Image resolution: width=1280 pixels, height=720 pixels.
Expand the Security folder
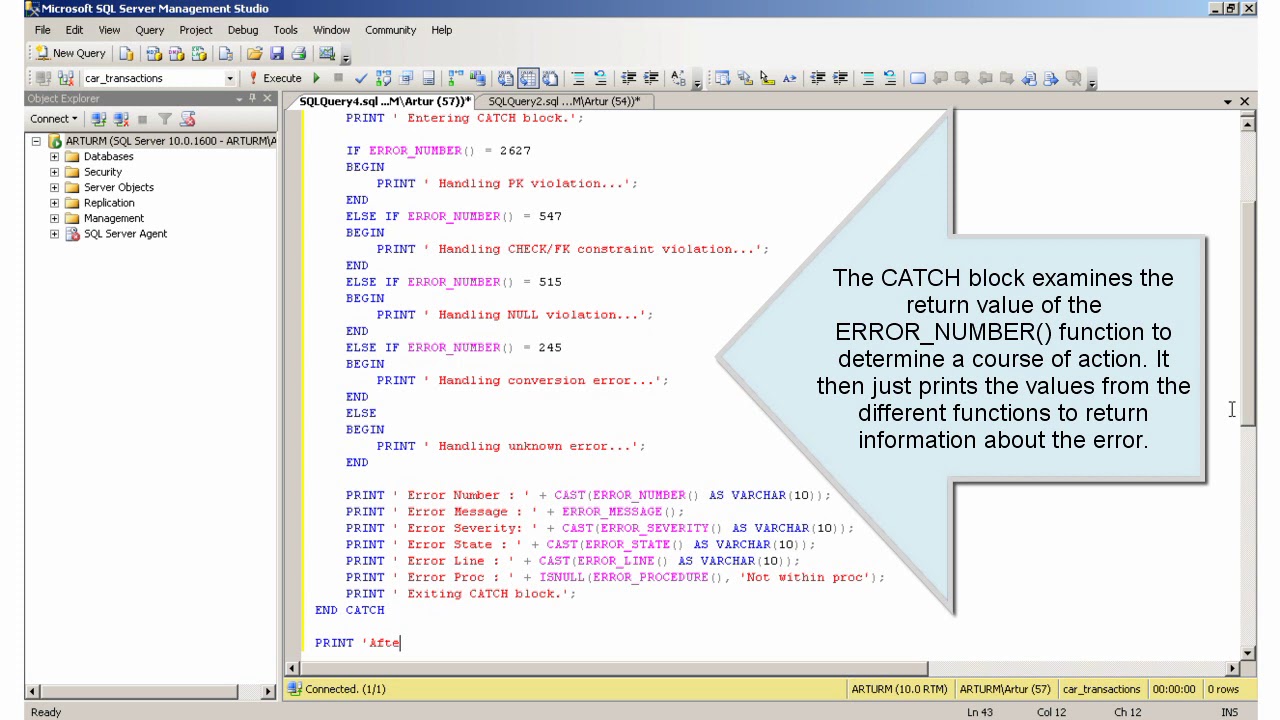coord(54,172)
